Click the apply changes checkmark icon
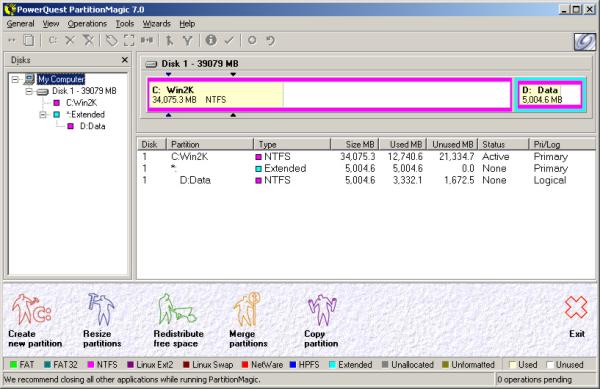 pos(229,40)
